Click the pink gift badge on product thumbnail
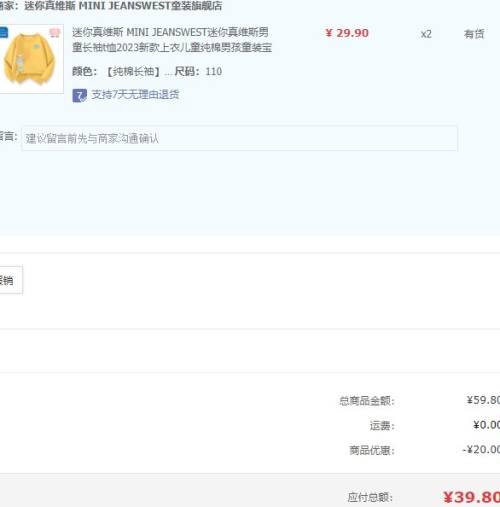Image resolution: width=500 pixels, height=507 pixels. click(55, 32)
